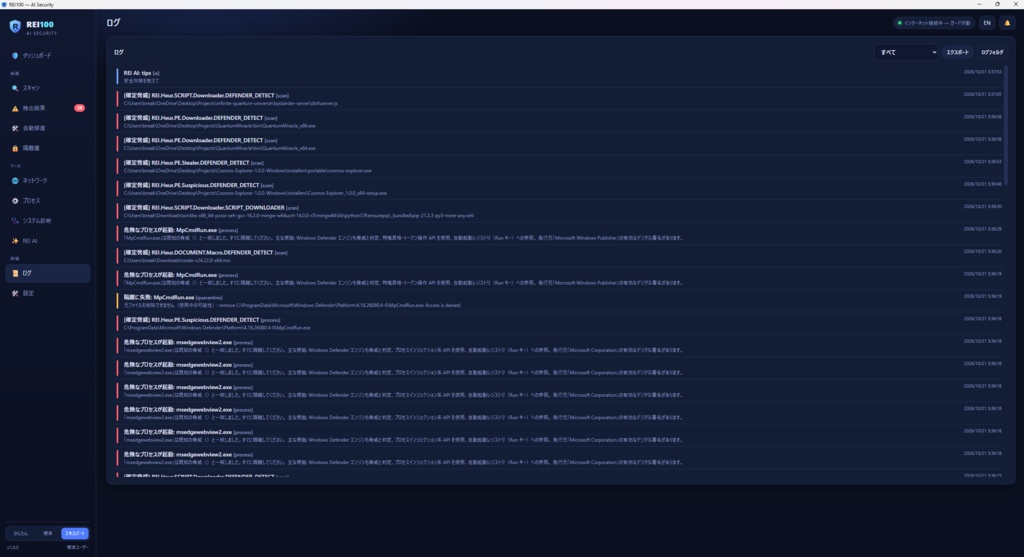Select the PE.Stealer cosmos-explorer.exe log entry

[x=559, y=167]
